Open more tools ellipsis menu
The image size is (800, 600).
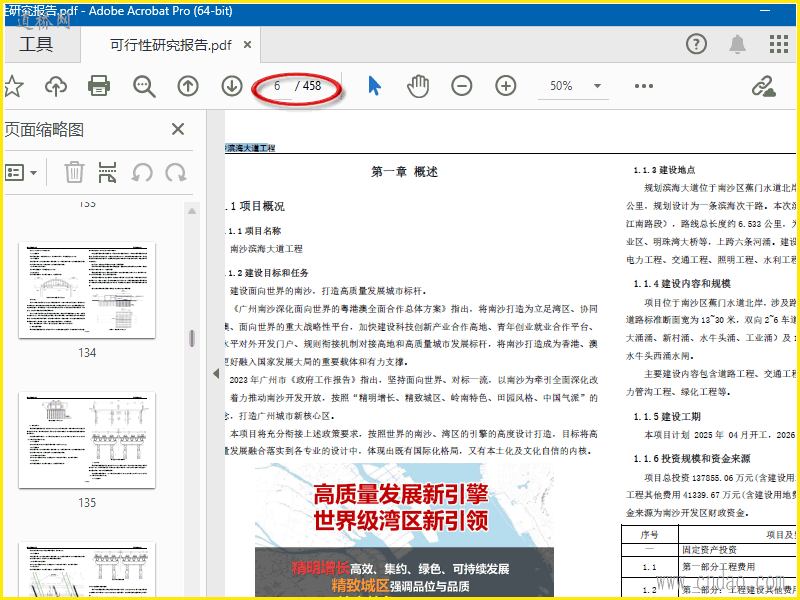pyautogui.click(x=643, y=86)
